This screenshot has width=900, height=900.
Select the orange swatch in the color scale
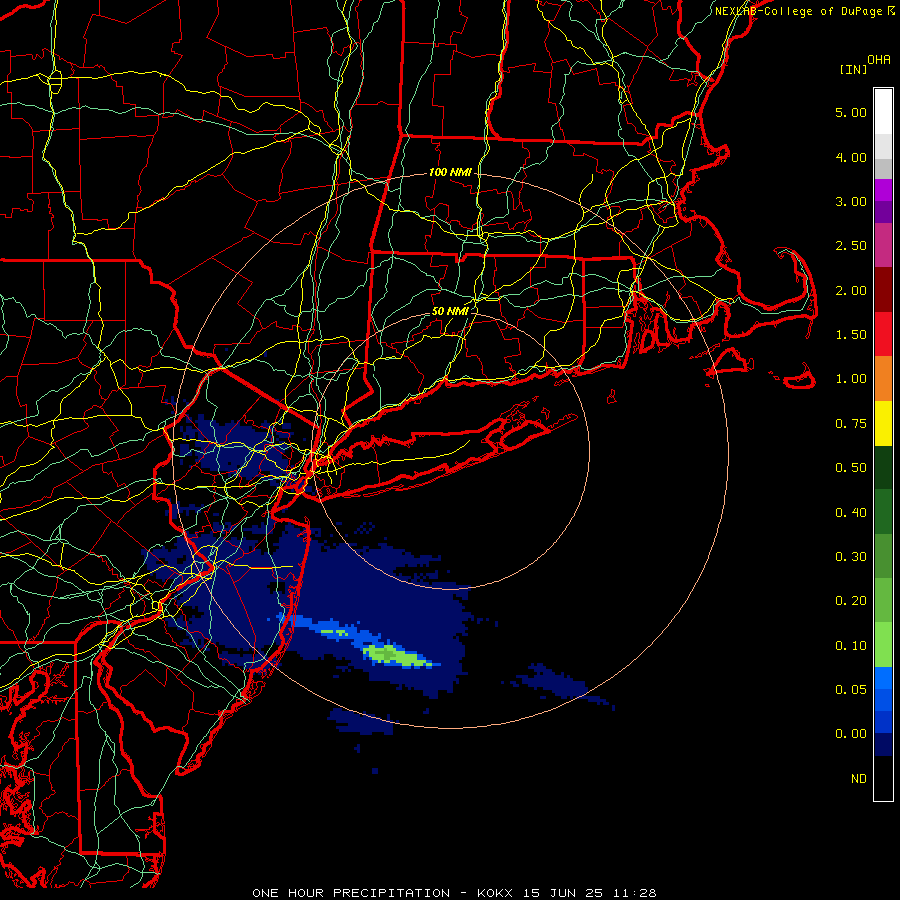[x=883, y=379]
